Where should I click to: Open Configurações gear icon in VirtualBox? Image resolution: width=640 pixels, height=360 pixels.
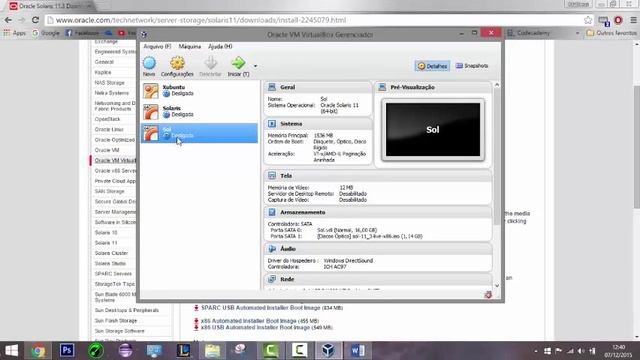tap(177, 63)
